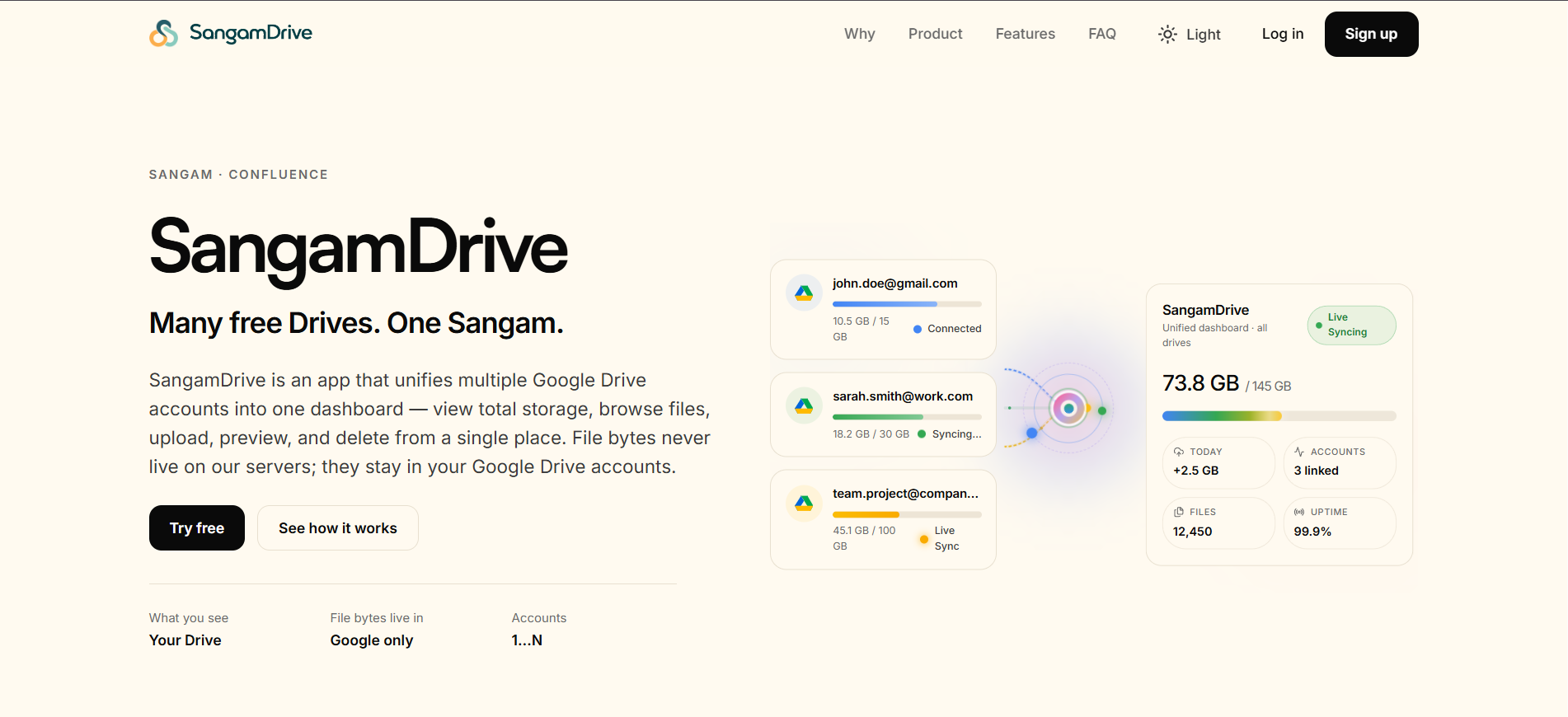Click the orange Live Sync status indicator
1568x717 pixels.
tap(940, 539)
